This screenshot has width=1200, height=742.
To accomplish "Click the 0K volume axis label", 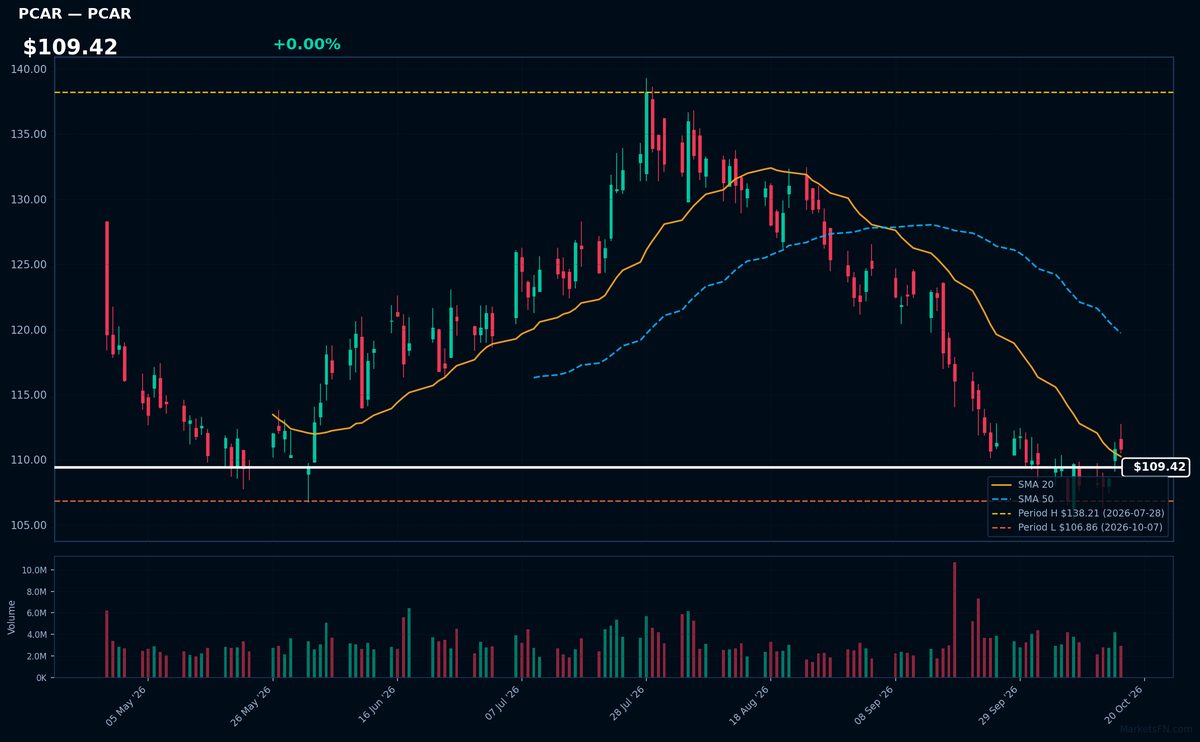I will 41,678.
